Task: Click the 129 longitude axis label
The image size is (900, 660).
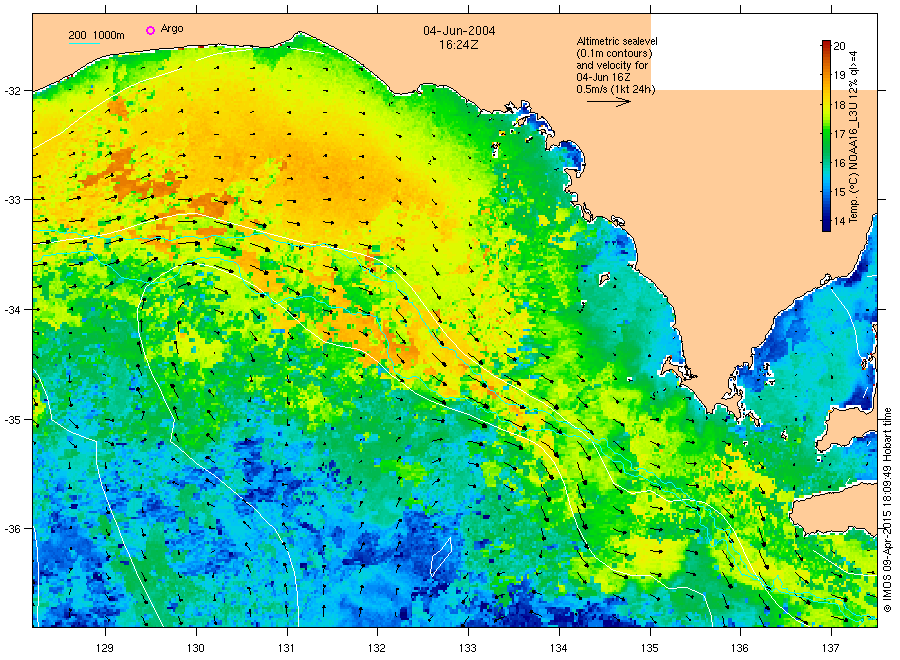Action: pos(105,649)
